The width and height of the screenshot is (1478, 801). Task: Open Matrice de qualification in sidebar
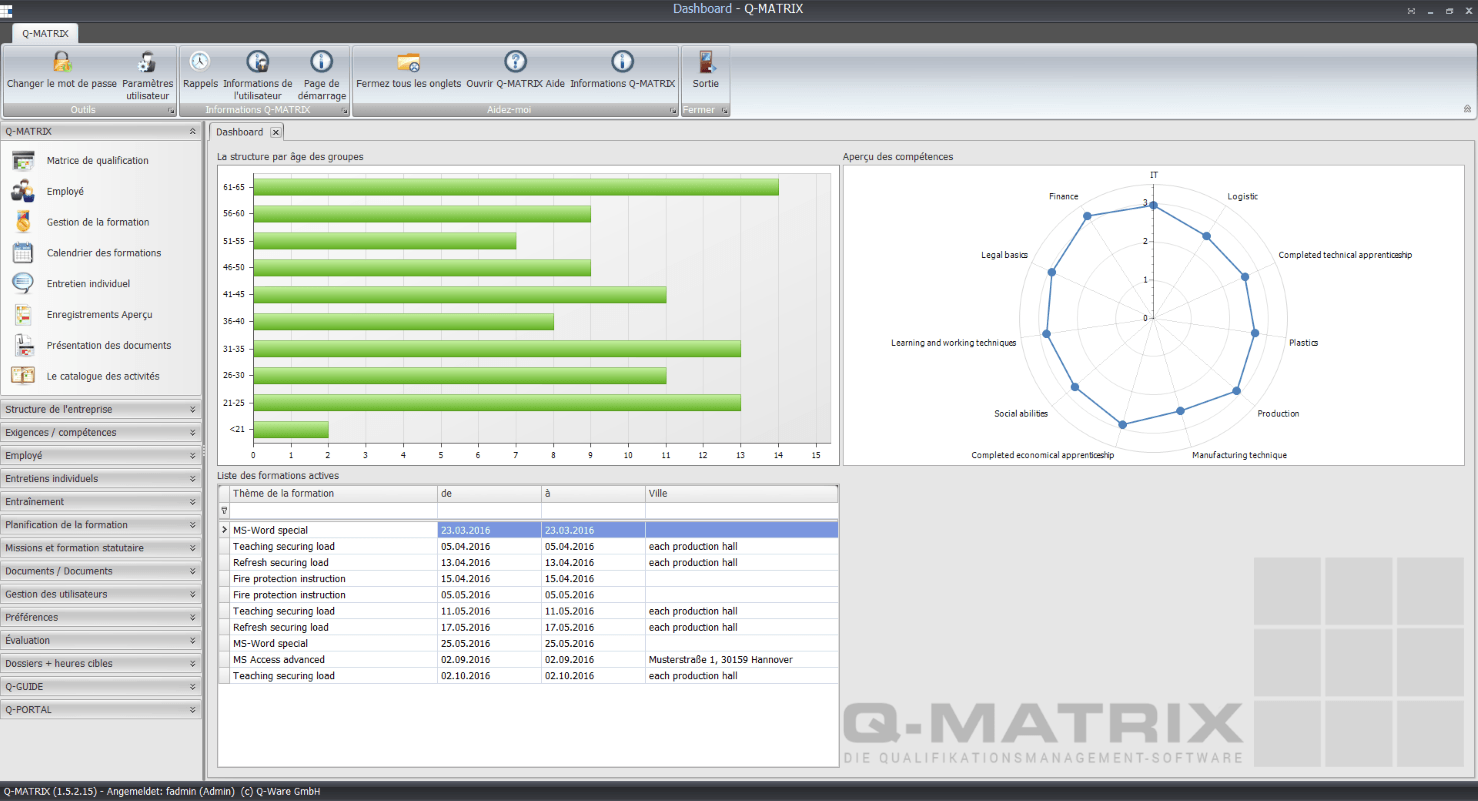(97, 161)
